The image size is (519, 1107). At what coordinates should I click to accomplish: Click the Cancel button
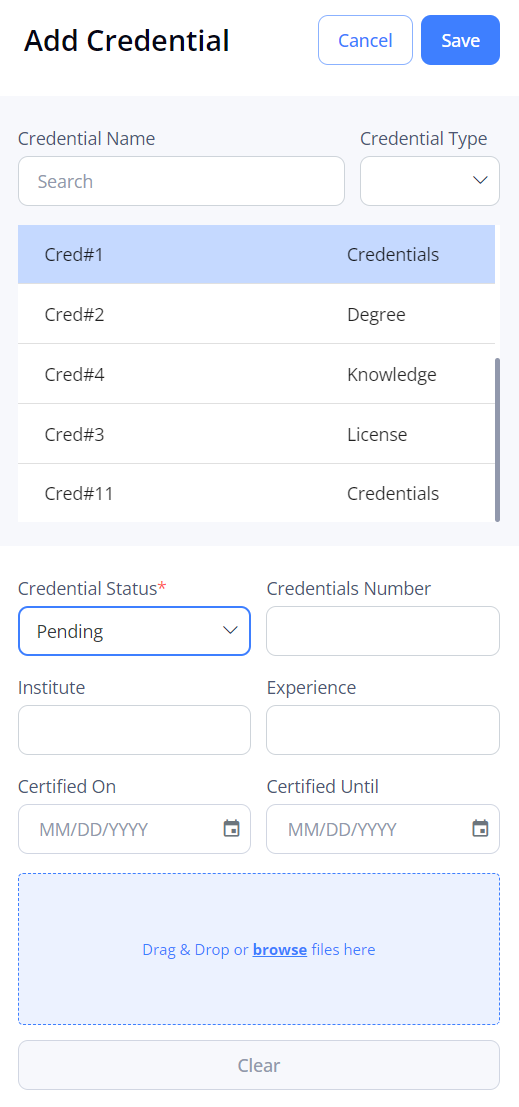point(365,40)
